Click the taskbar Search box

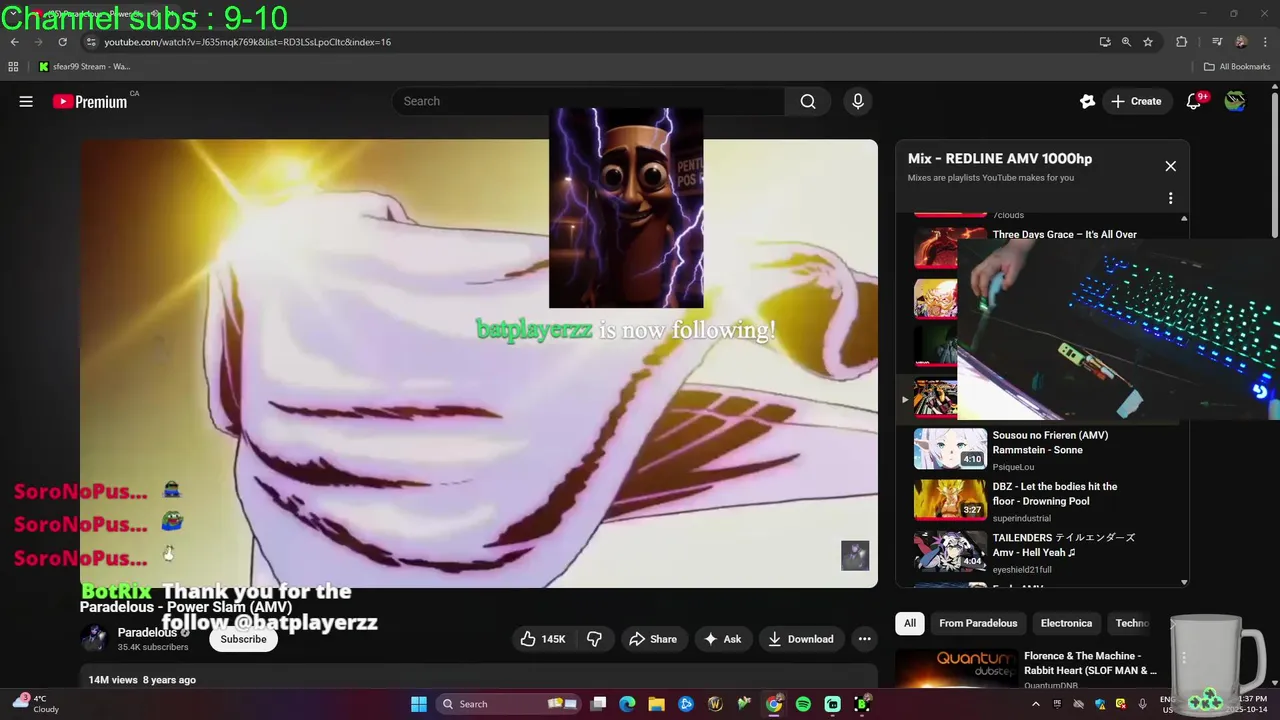[507, 704]
